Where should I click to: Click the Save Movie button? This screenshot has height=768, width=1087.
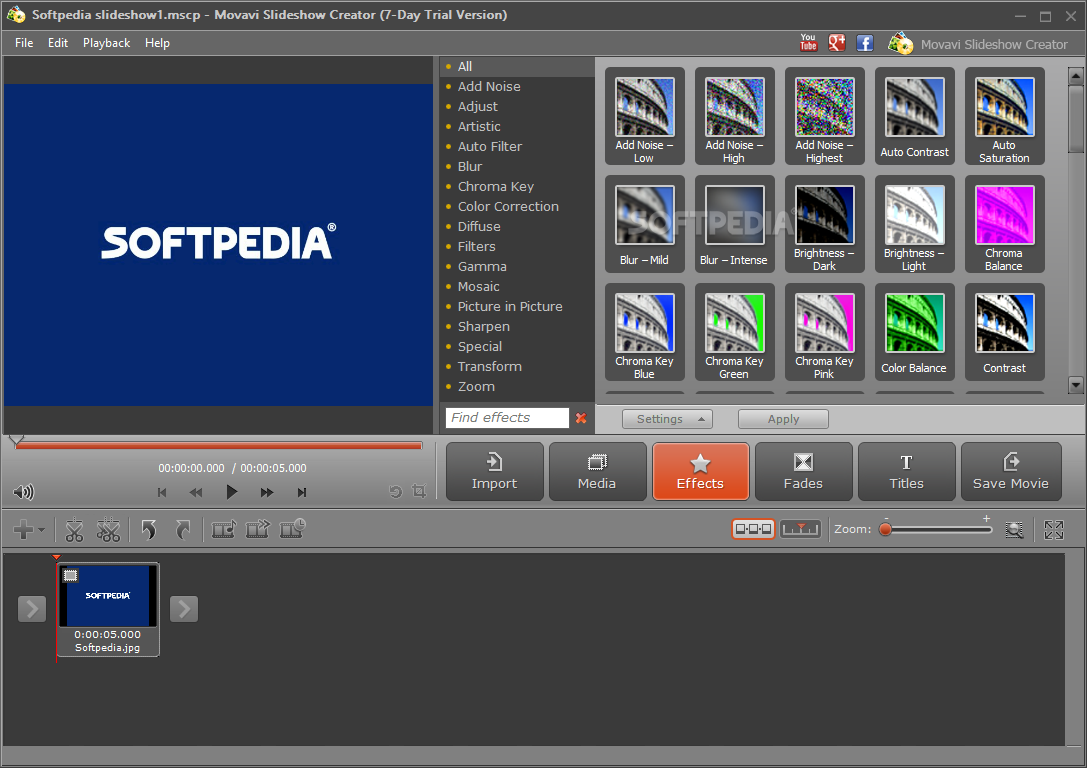coord(1011,472)
